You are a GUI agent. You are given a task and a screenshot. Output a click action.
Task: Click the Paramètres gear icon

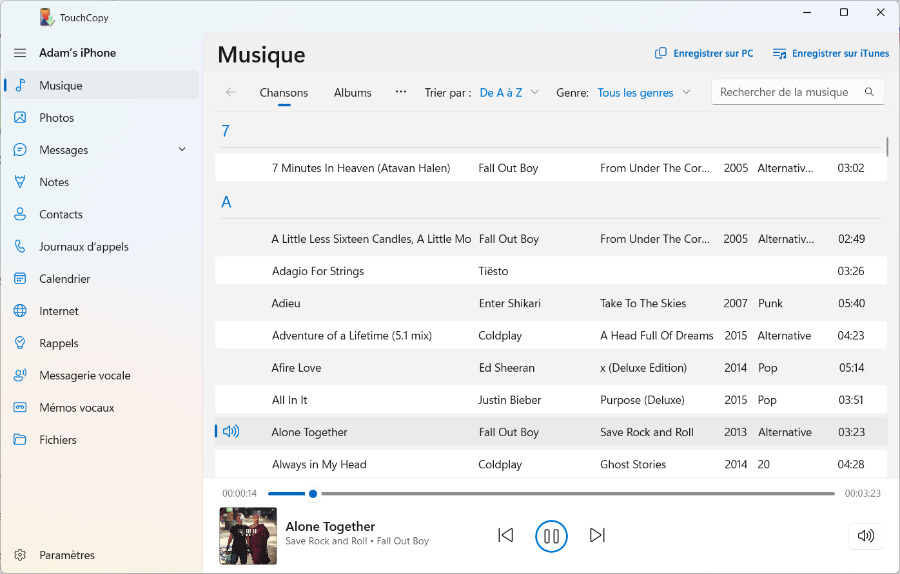pos(20,555)
